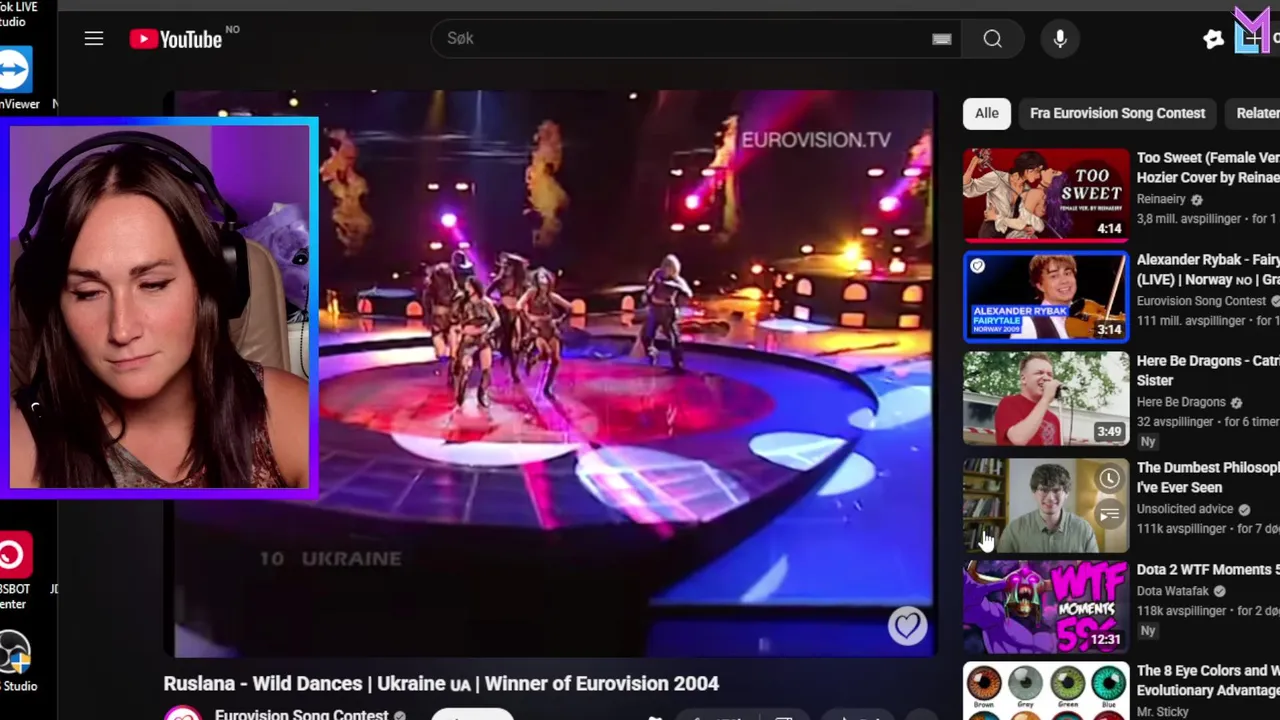Viewport: 1280px width, 720px height.
Task: Add Dumbest Philosophy video to Watch Later
Action: pos(1109,479)
